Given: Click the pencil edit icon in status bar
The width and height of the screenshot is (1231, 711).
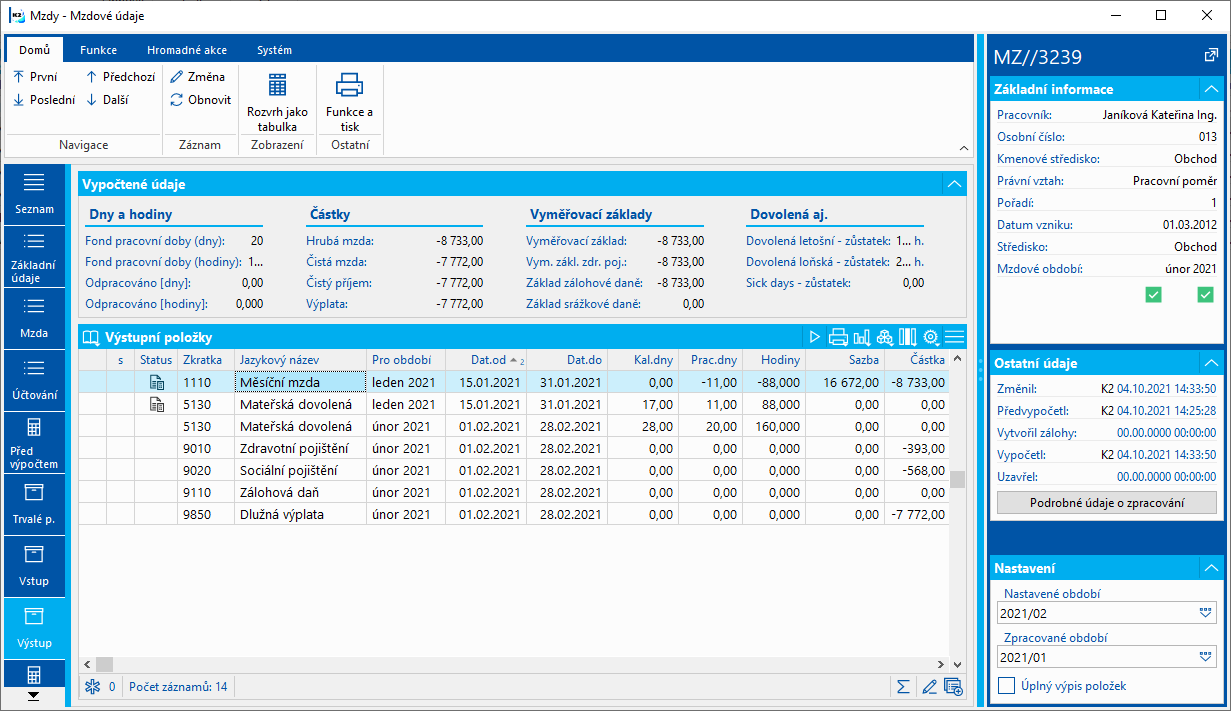Looking at the screenshot, I should (929, 687).
